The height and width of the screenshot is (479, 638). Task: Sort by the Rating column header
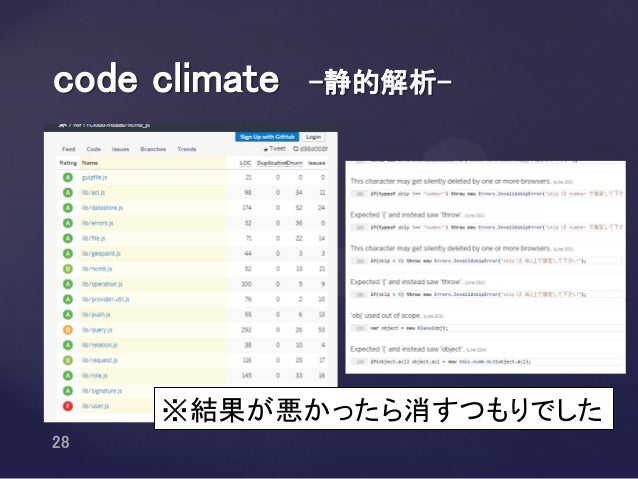[68, 163]
